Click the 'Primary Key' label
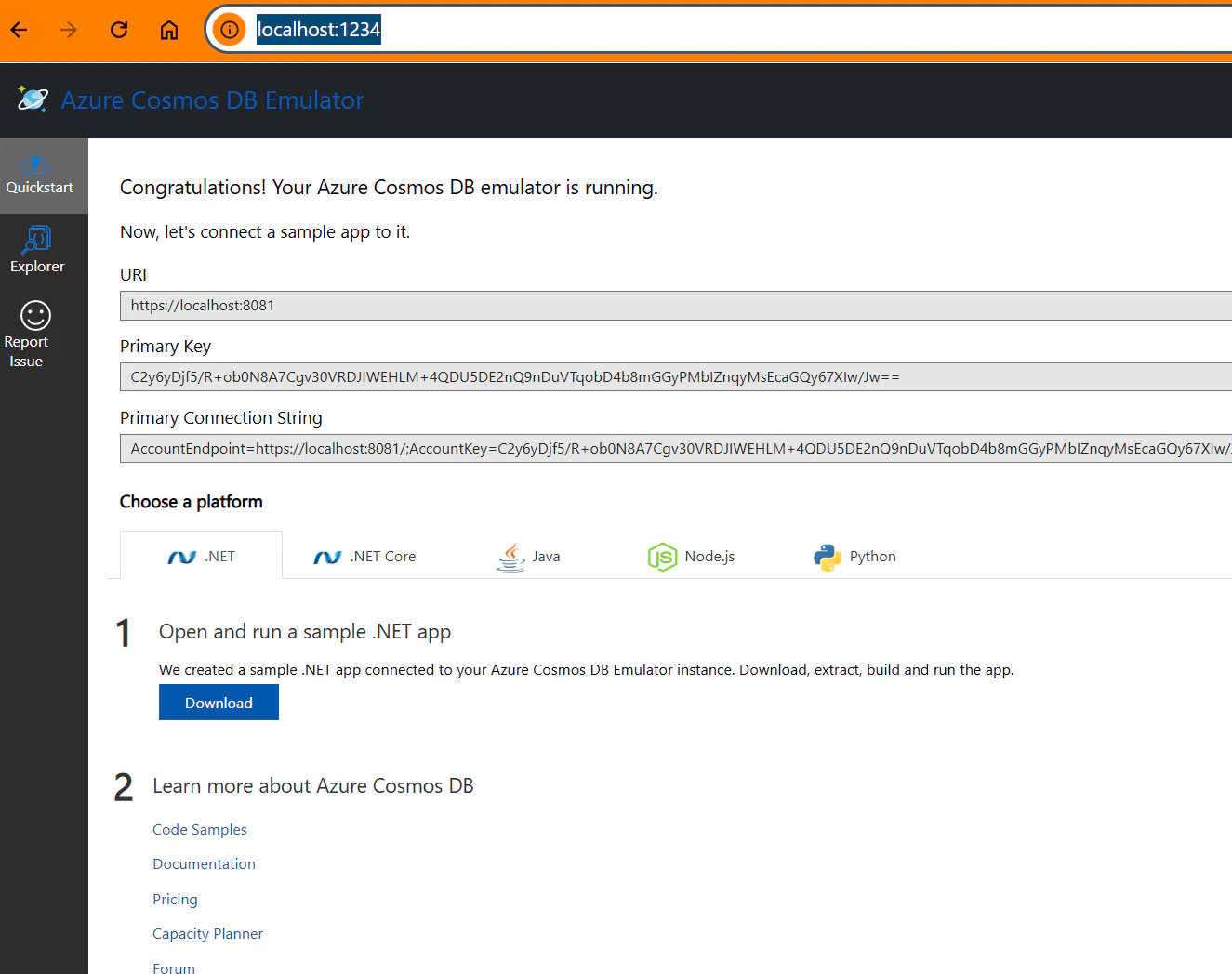Screen dimensions: 1232x974 166,347
